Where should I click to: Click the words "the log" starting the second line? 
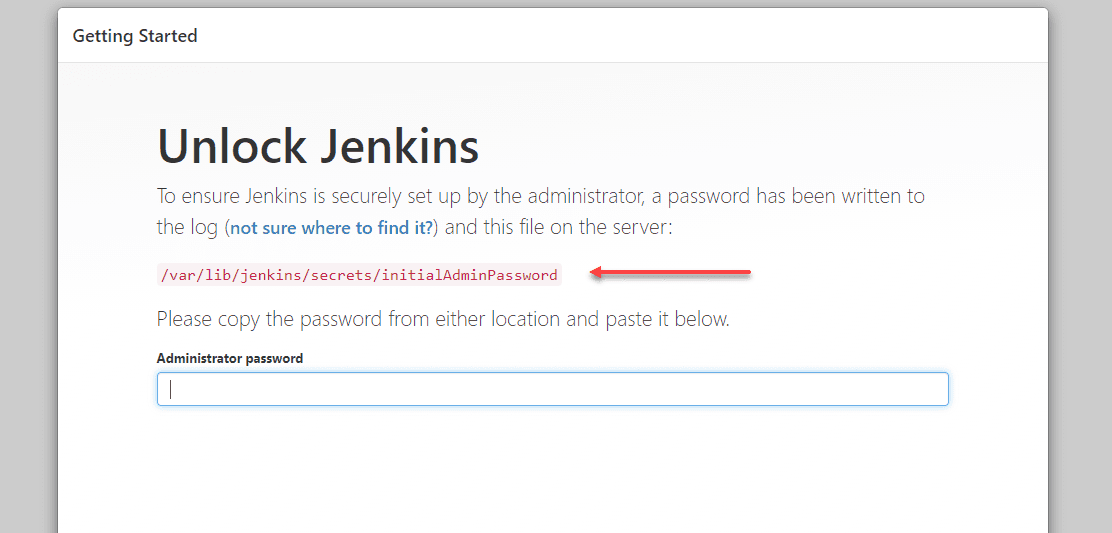tap(187, 227)
